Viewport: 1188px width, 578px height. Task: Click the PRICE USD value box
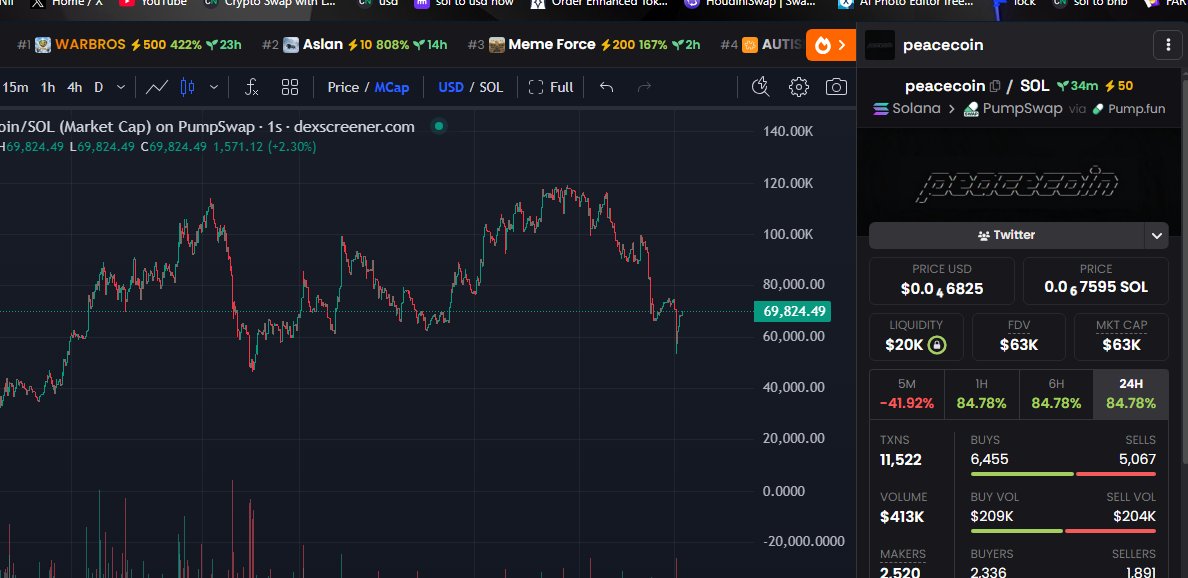click(x=941, y=280)
